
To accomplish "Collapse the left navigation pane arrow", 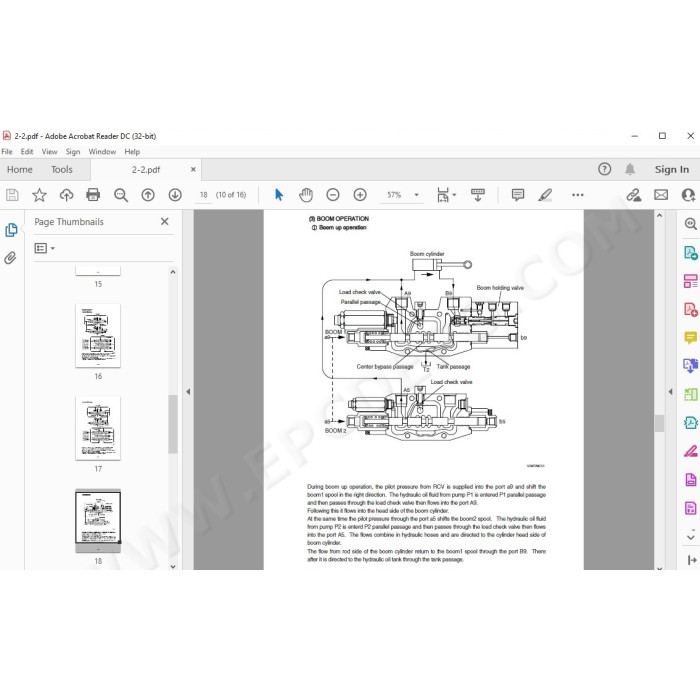I will pyautogui.click(x=188, y=392).
